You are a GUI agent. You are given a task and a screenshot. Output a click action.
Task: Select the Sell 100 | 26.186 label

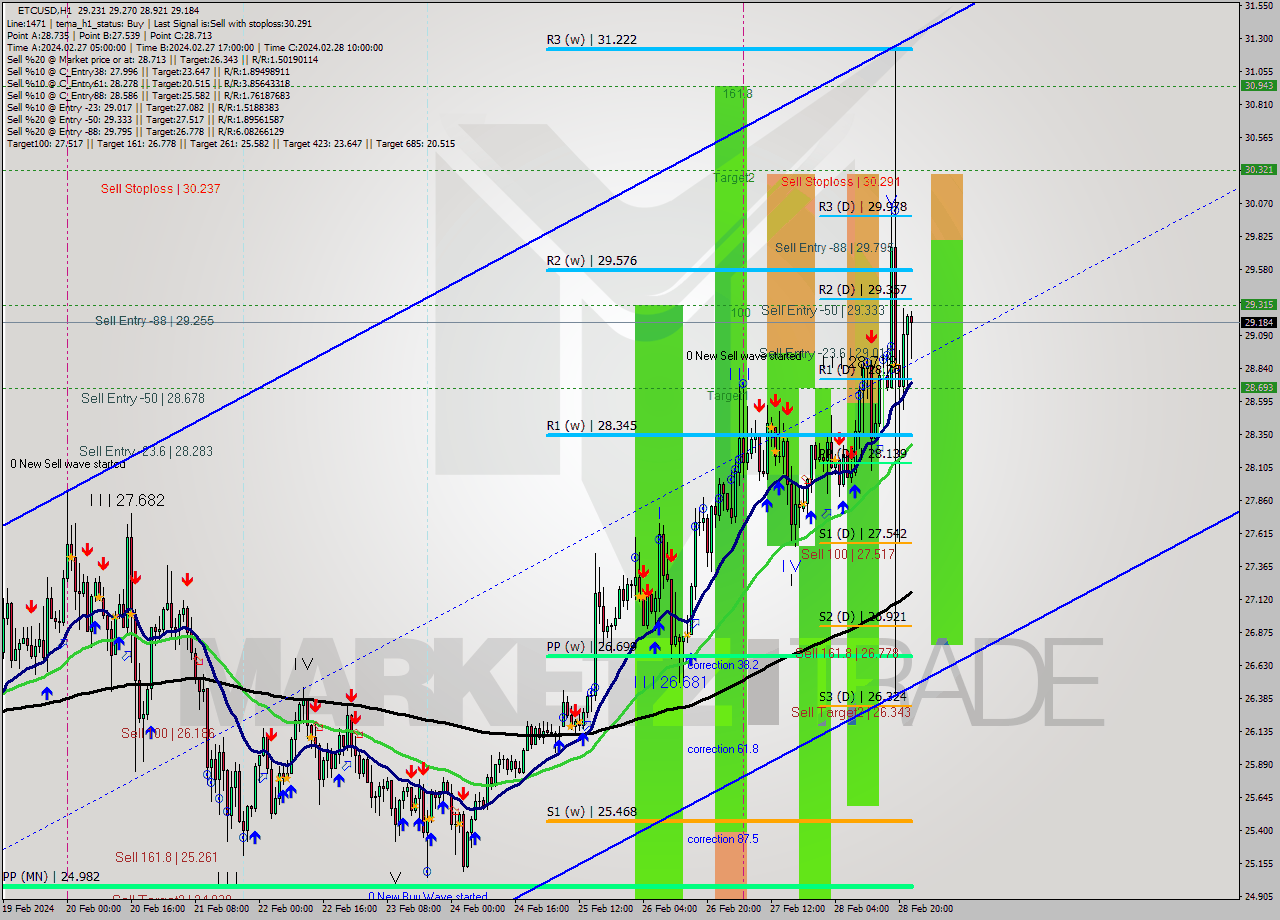[x=167, y=734]
